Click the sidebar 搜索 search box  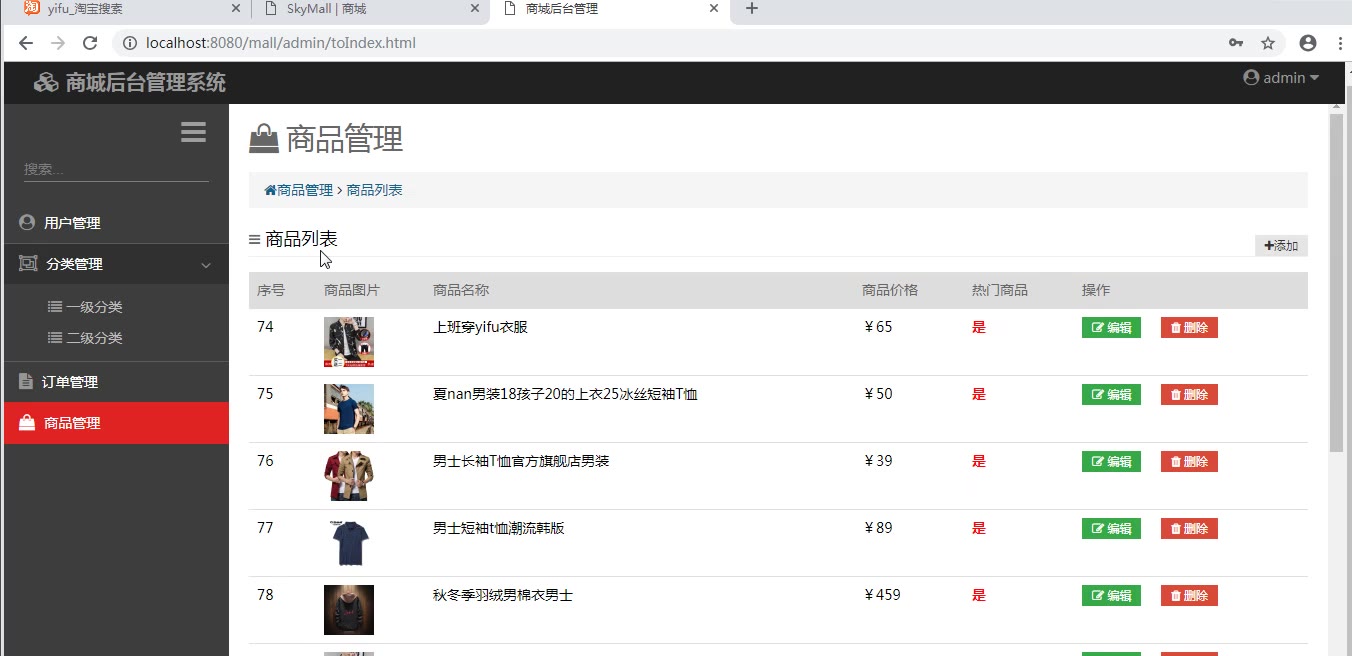(116, 170)
